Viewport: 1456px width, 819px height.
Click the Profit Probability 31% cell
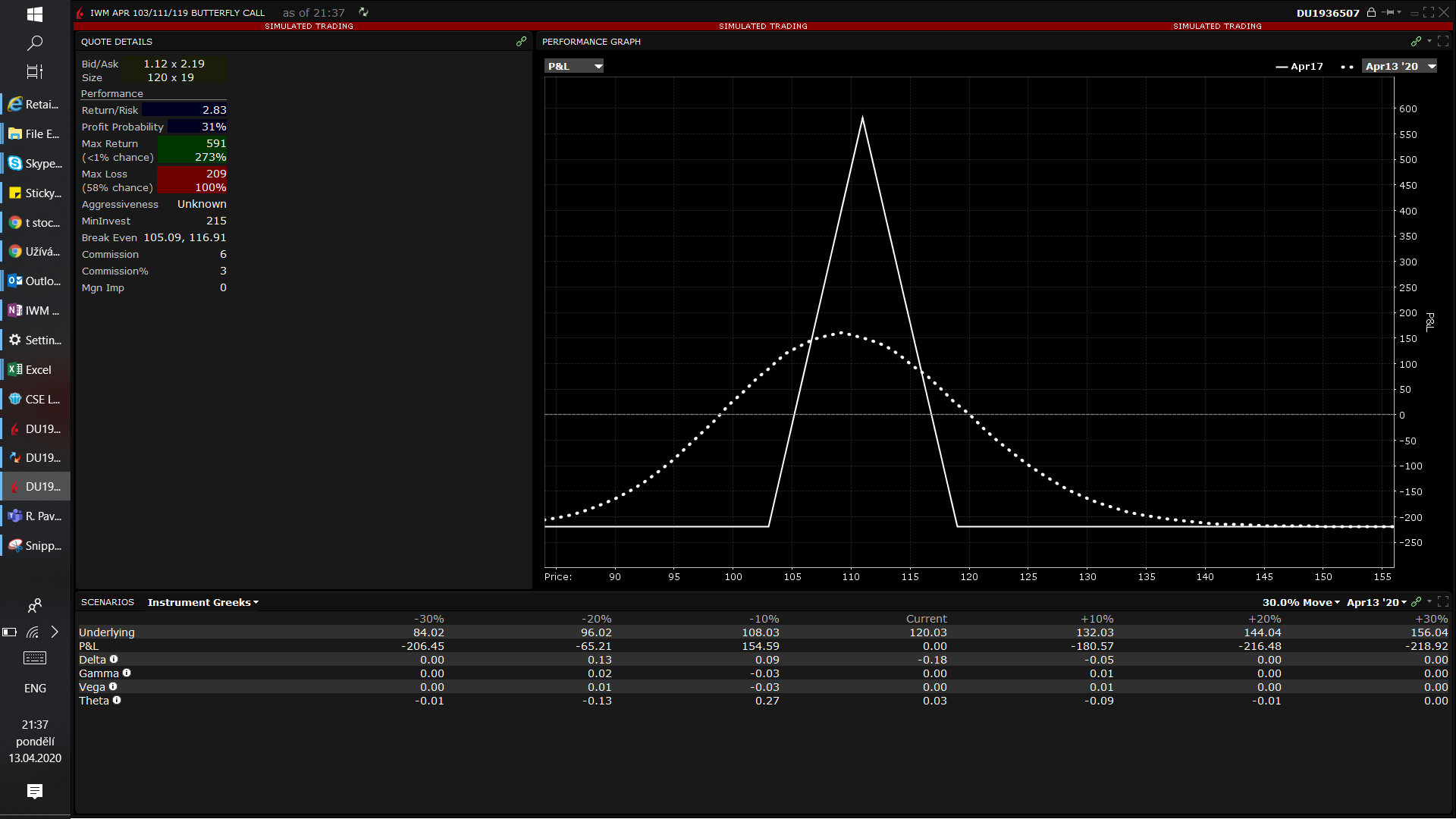(x=197, y=127)
